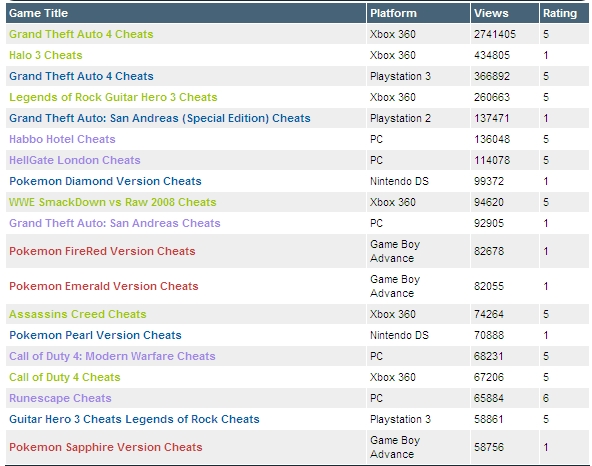Open Pokemon Diamond Version Cheats link

point(105,181)
